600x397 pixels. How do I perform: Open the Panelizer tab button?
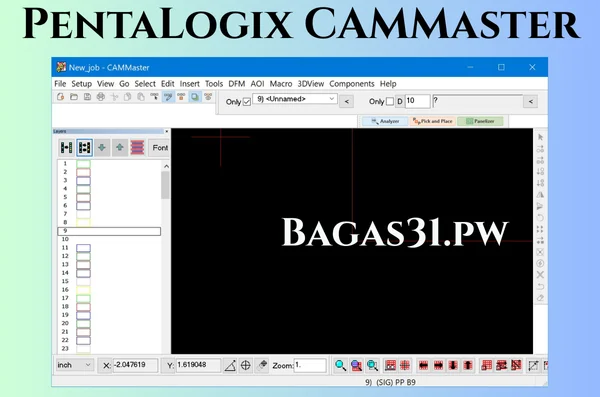click(x=480, y=121)
